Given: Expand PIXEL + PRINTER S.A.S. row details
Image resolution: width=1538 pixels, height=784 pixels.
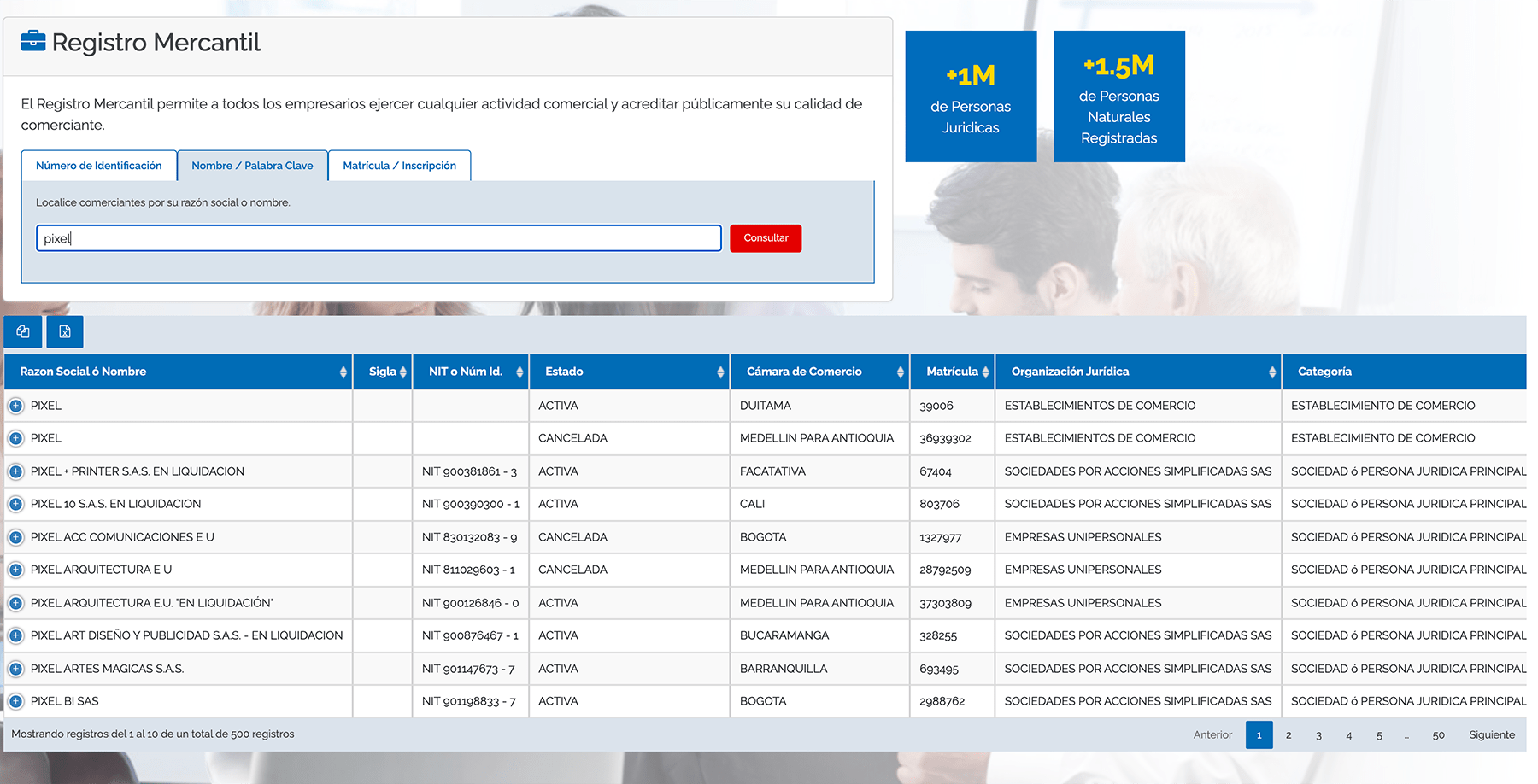Looking at the screenshot, I should [15, 471].
